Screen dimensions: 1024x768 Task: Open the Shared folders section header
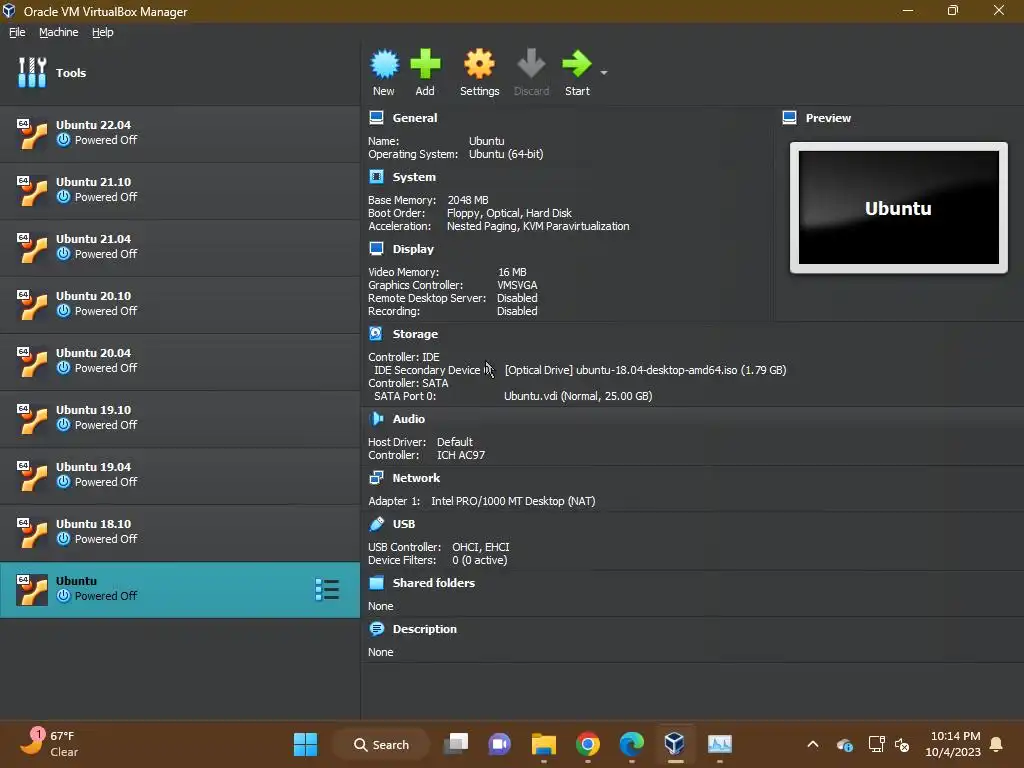coord(434,583)
